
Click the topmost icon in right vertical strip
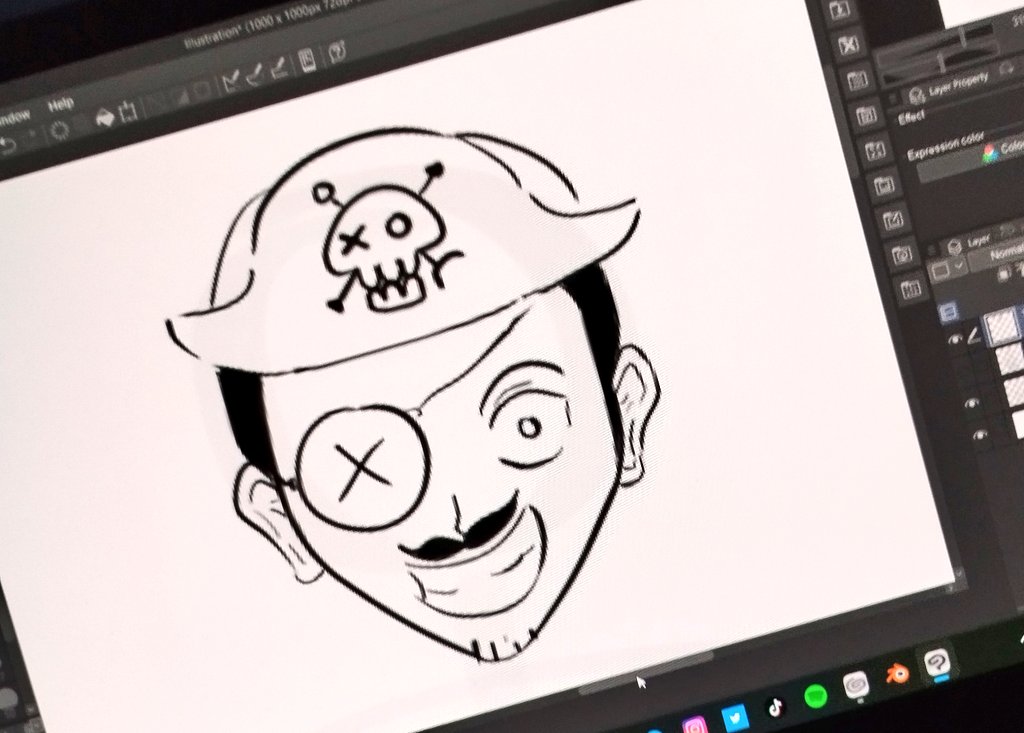(840, 10)
